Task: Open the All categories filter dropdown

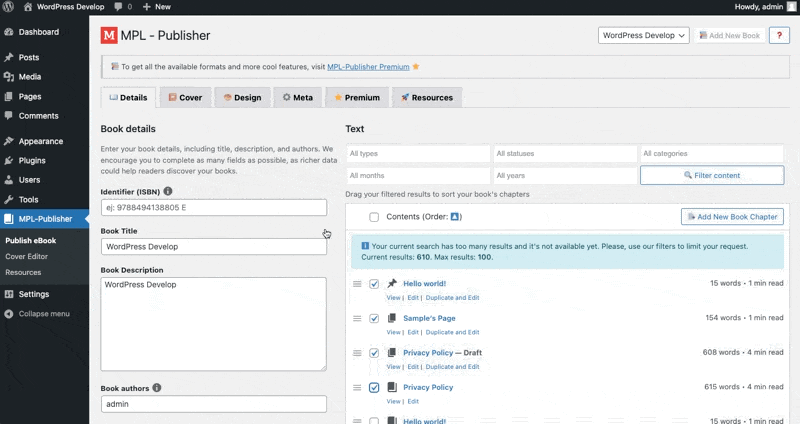Action: [712, 154]
